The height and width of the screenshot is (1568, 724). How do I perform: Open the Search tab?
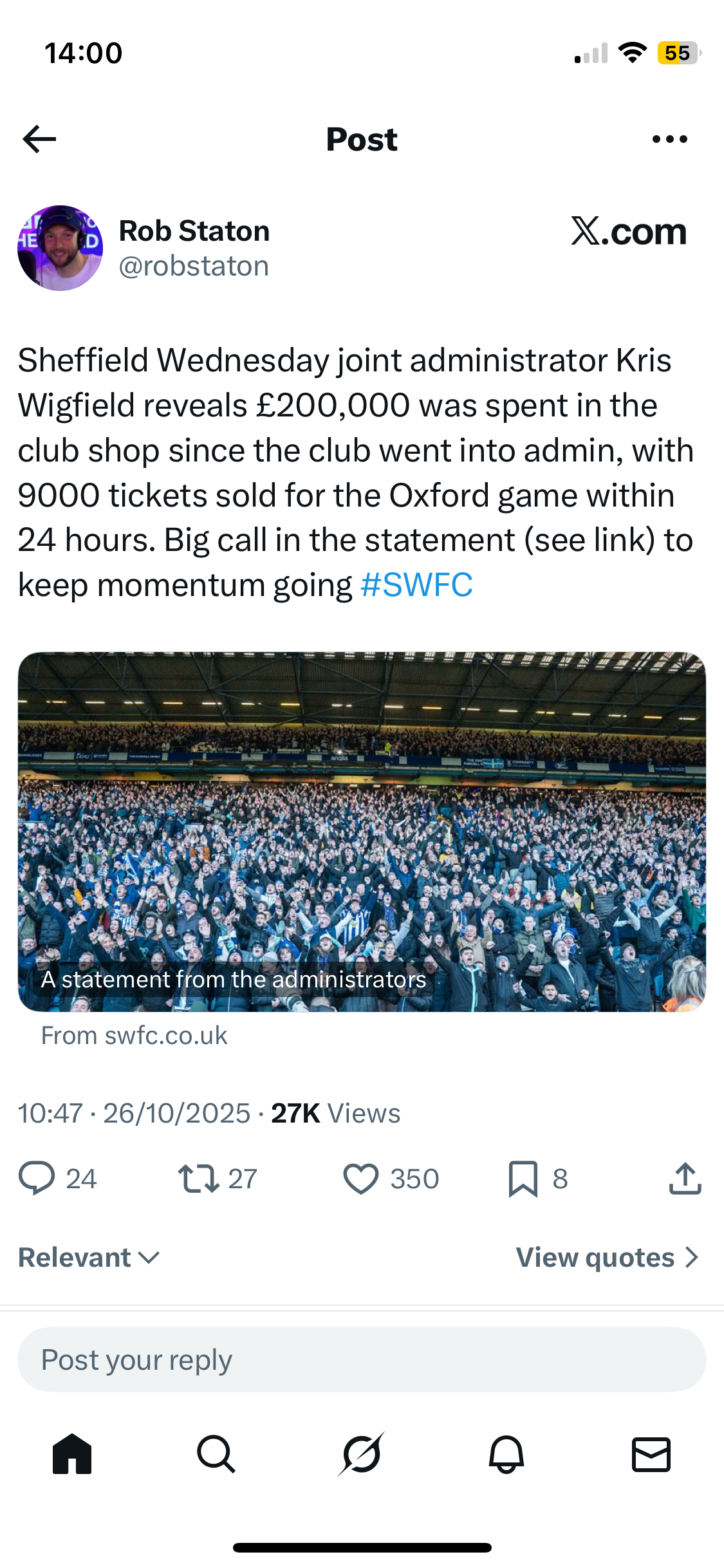tap(216, 1454)
